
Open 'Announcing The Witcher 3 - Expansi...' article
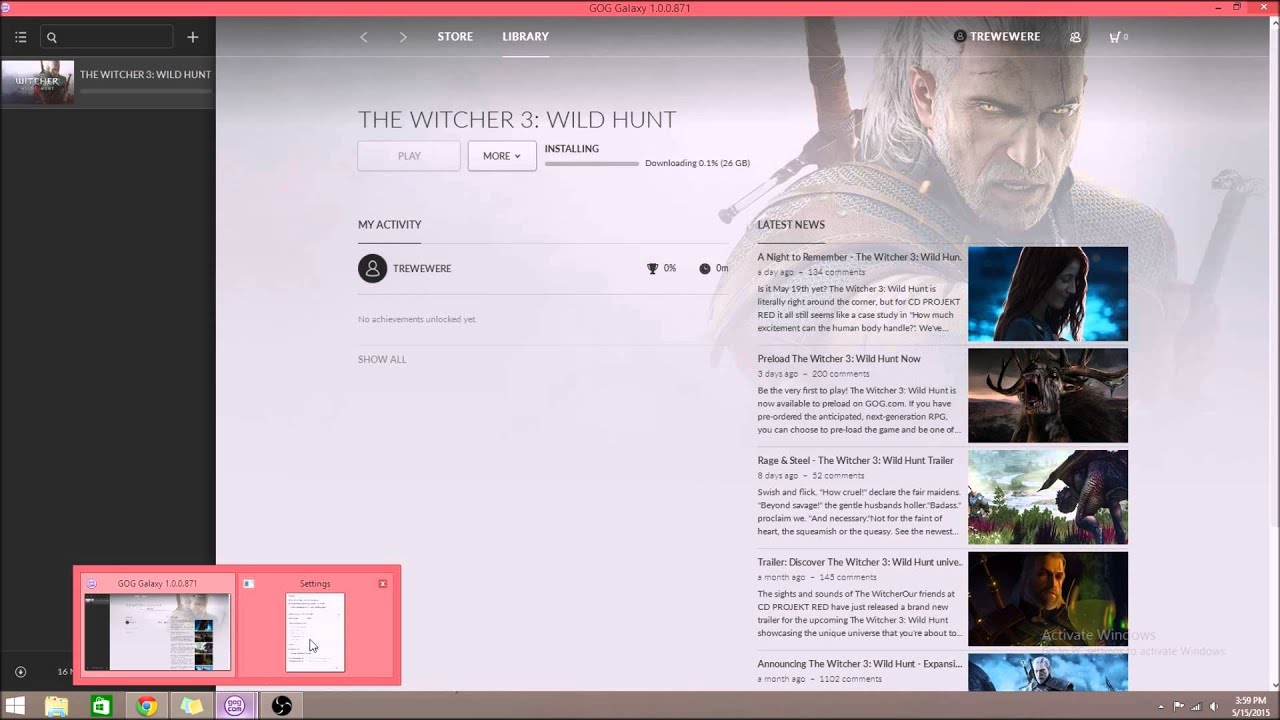(859, 664)
